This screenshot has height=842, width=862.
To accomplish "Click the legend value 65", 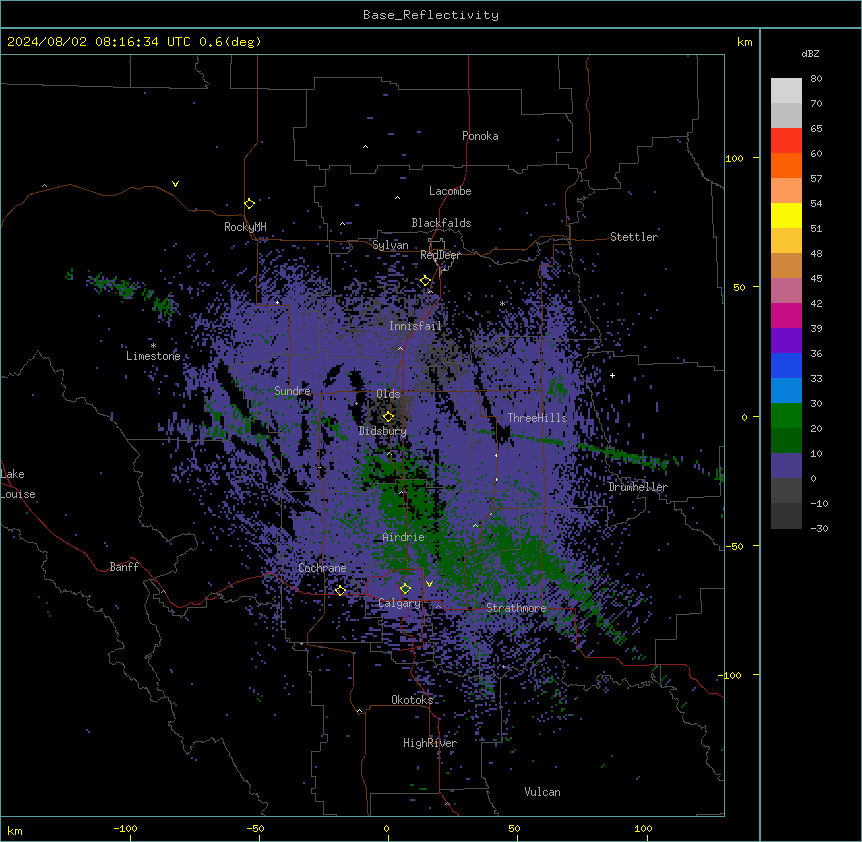I will [x=816, y=129].
